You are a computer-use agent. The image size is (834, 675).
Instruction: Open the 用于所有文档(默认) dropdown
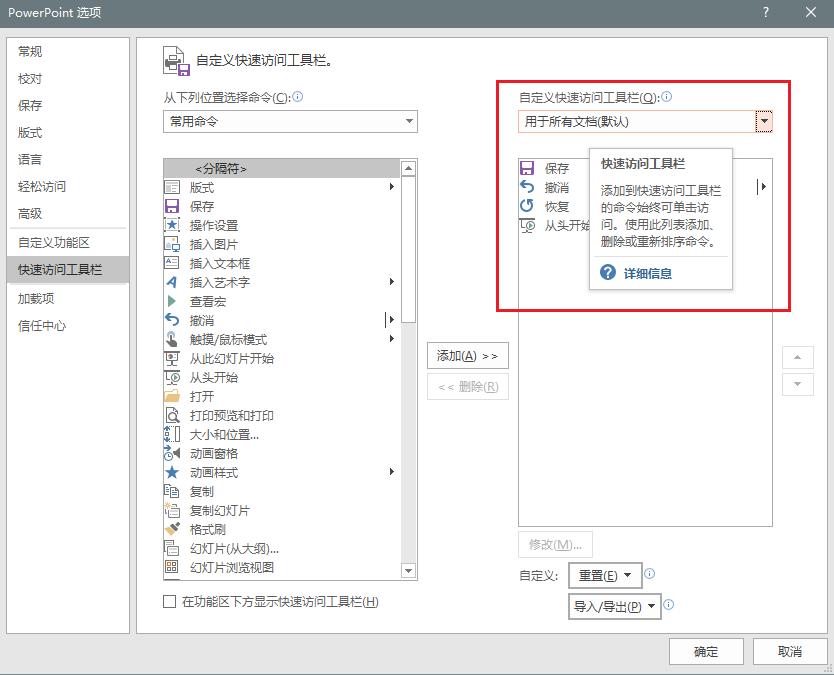tap(766, 120)
